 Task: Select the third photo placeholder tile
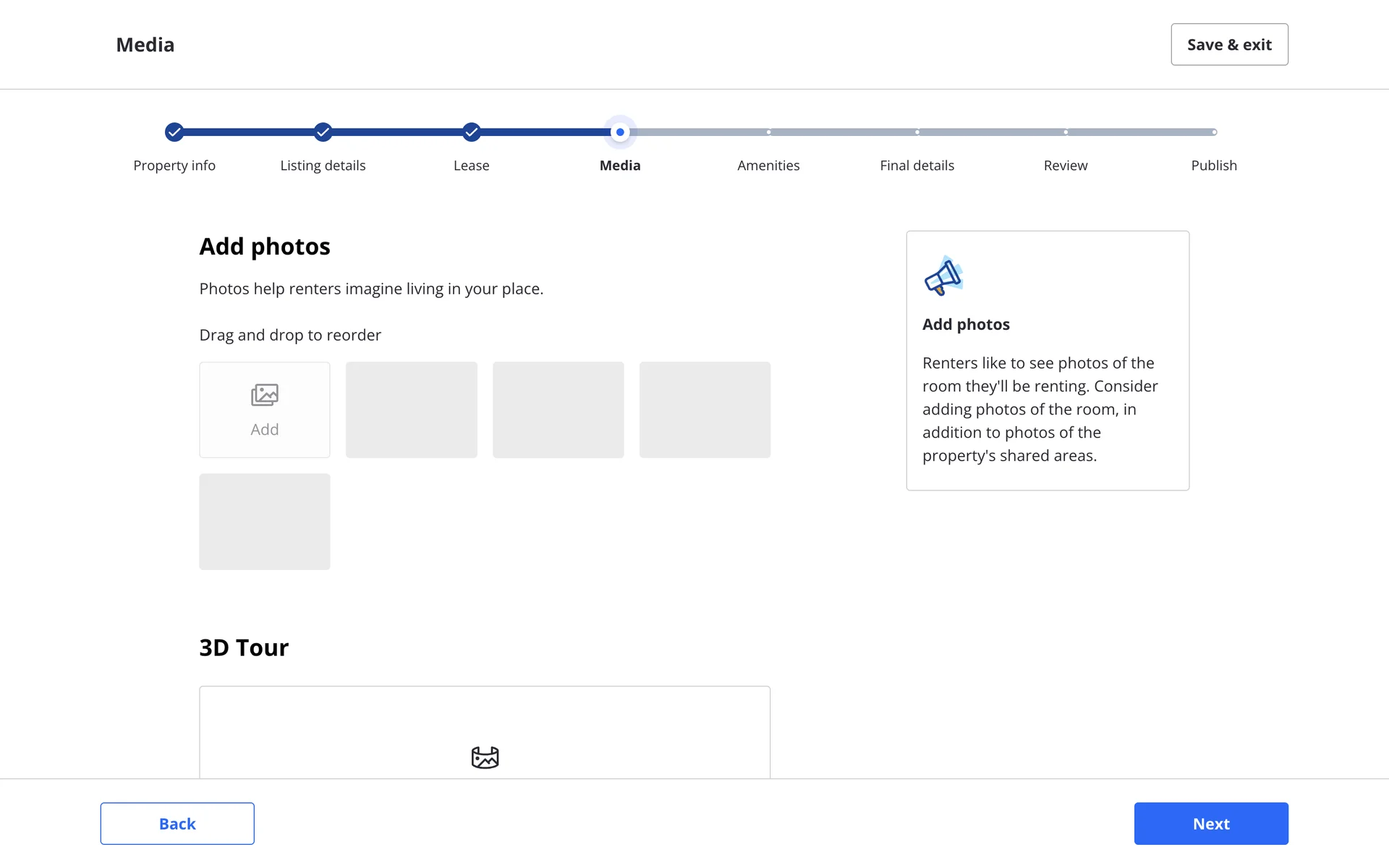(558, 409)
